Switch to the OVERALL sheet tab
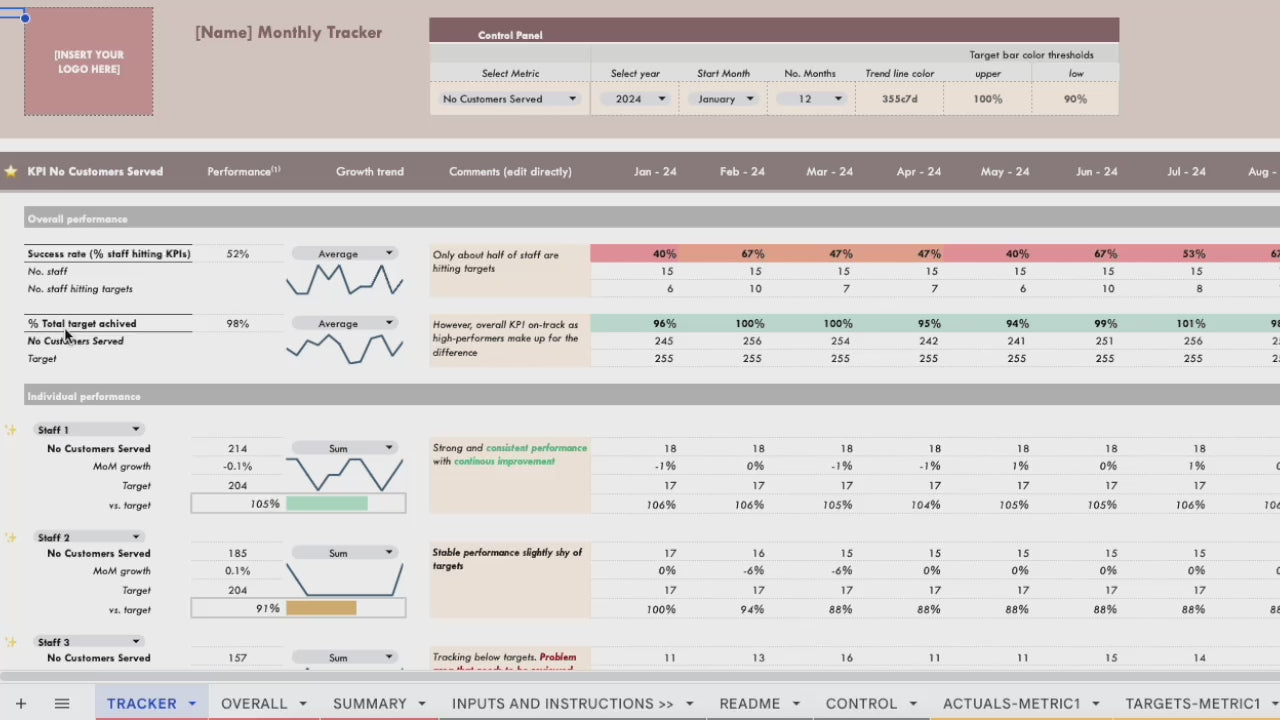The image size is (1280, 720). click(x=254, y=704)
